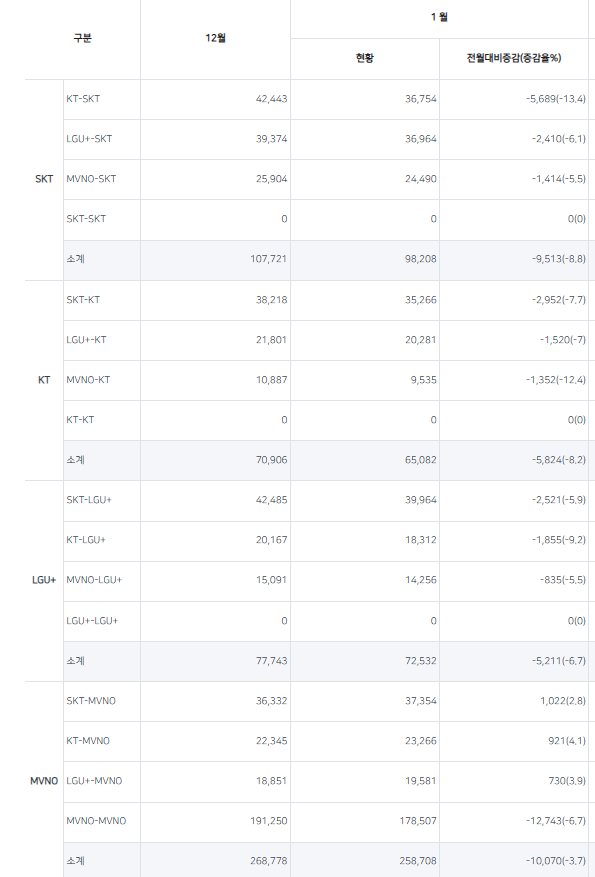Click the KT group row label
Screen dimensions: 595x877
pos(44,380)
